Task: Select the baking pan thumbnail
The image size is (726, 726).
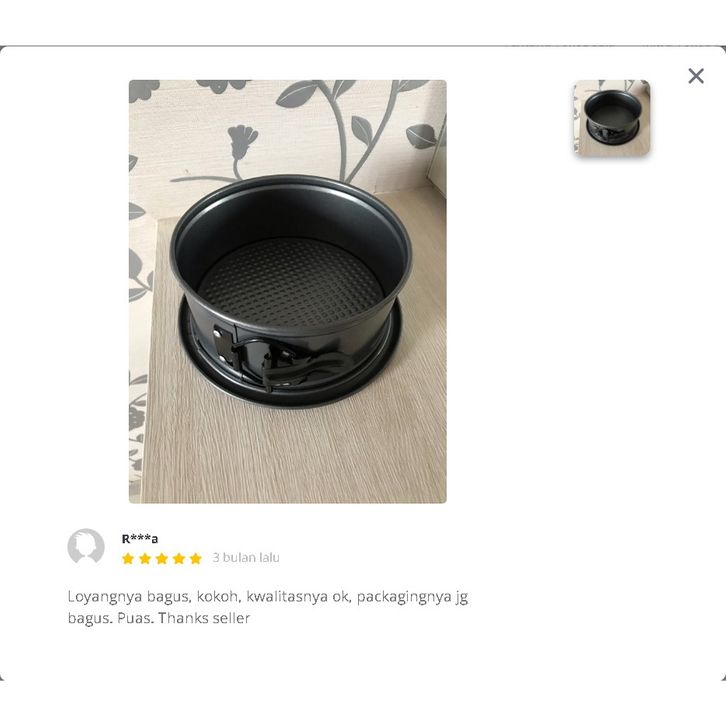Action: (x=611, y=118)
